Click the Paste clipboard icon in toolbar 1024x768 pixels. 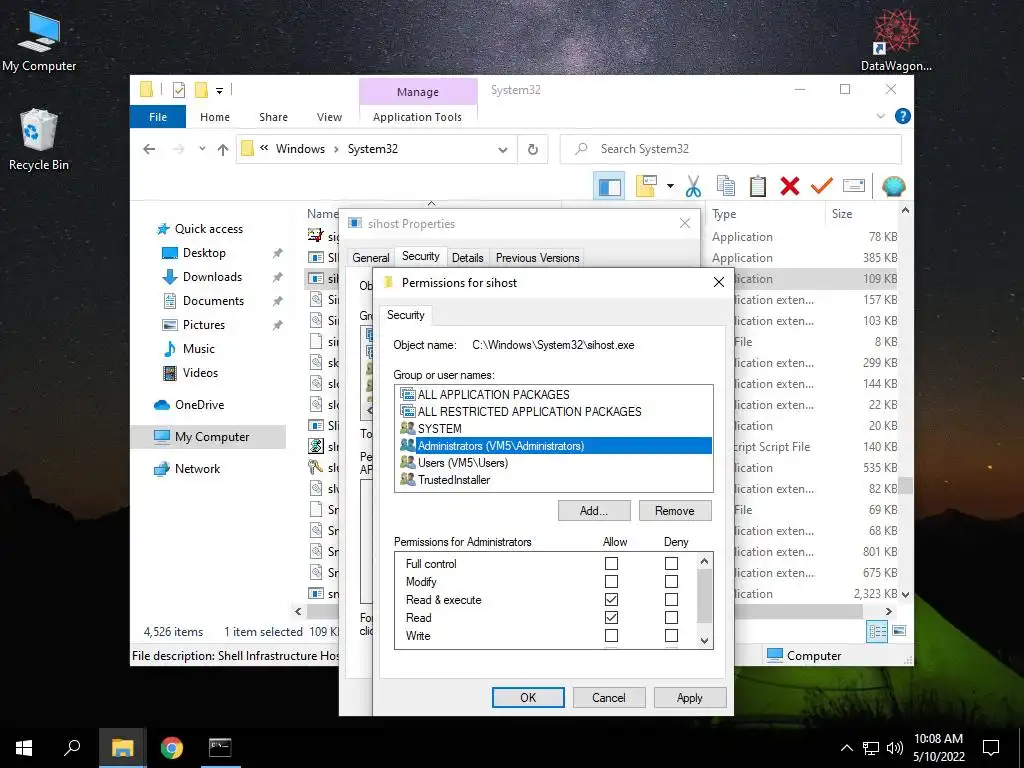click(758, 186)
